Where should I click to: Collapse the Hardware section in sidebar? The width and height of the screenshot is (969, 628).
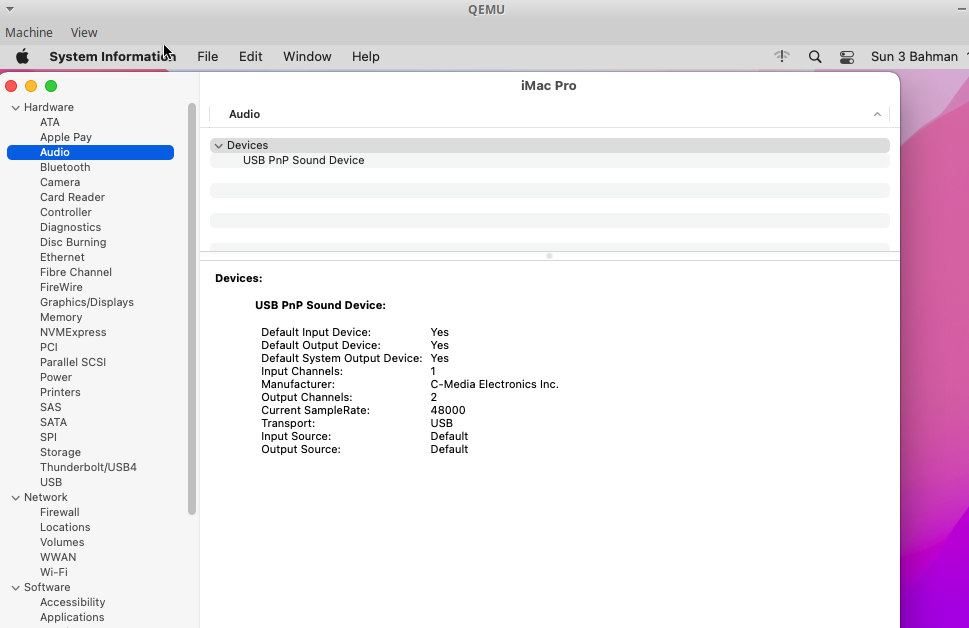coord(15,108)
